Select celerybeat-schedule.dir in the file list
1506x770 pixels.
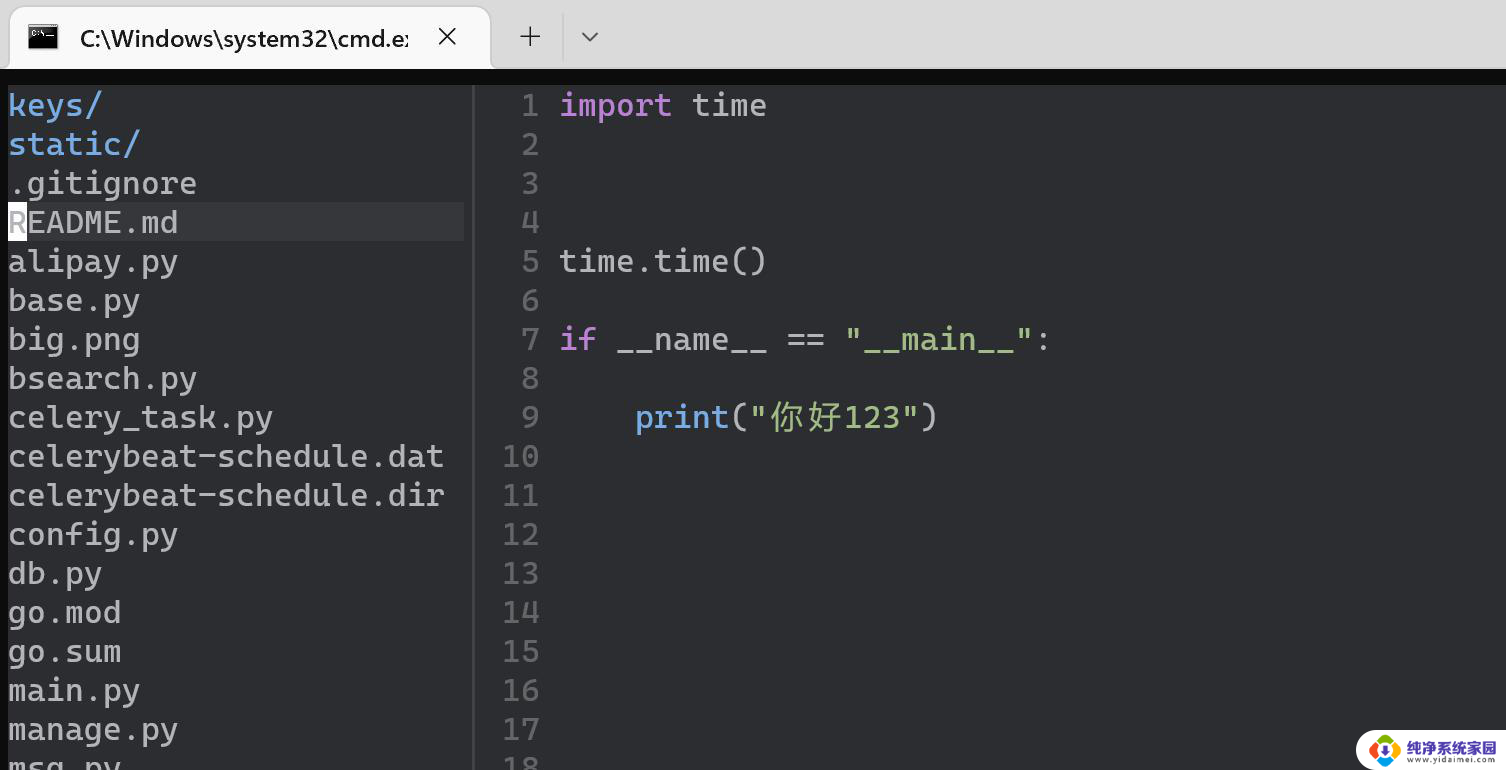tap(226, 496)
